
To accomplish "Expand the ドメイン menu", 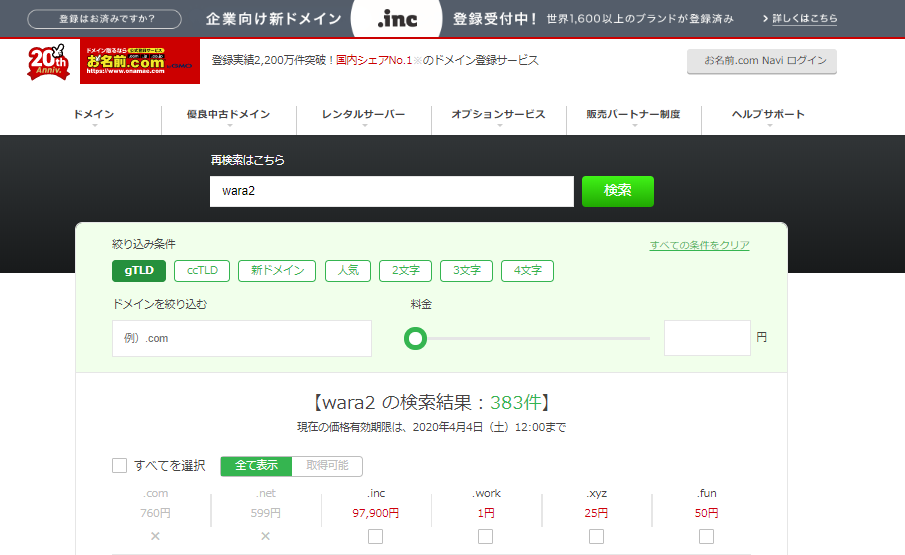I will (x=94, y=115).
